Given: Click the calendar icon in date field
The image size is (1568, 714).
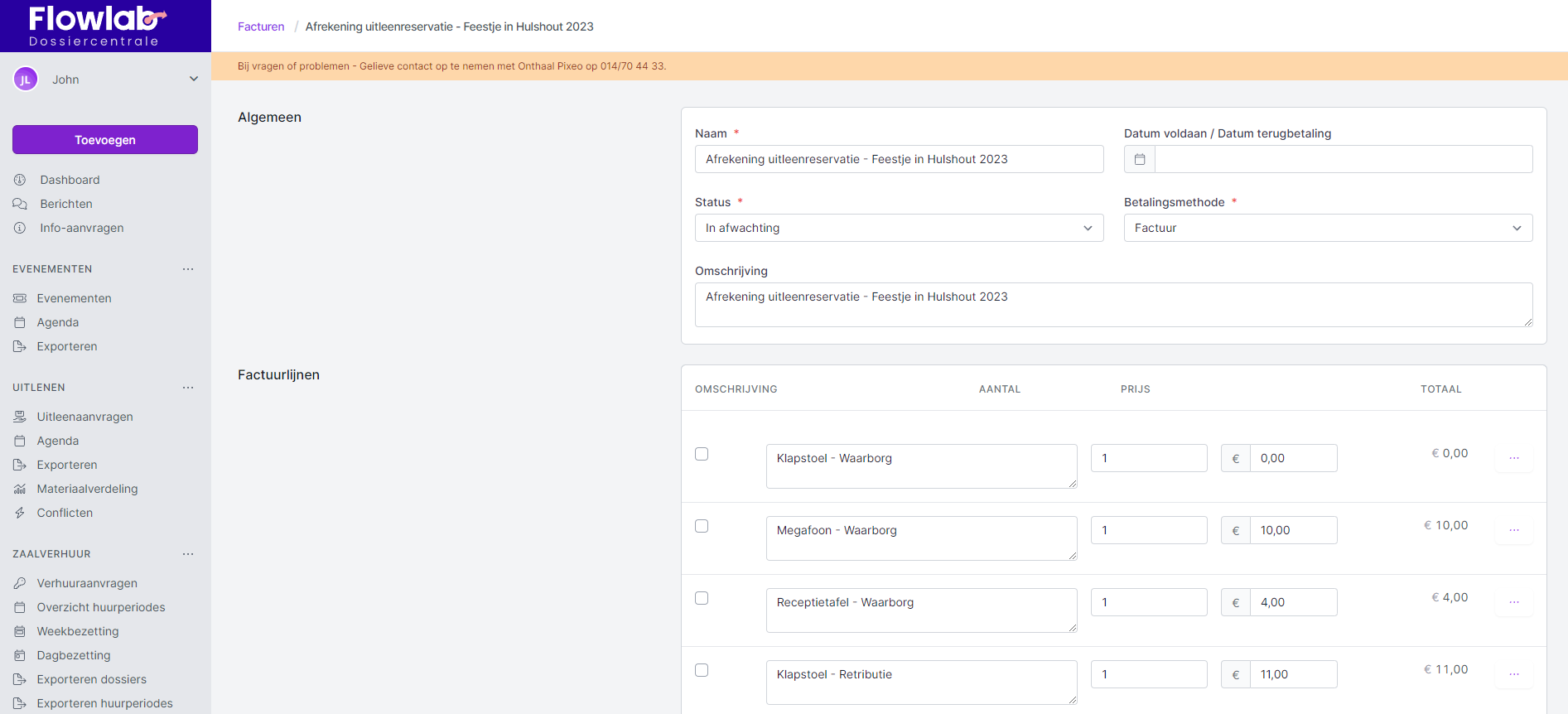Looking at the screenshot, I should point(1140,159).
